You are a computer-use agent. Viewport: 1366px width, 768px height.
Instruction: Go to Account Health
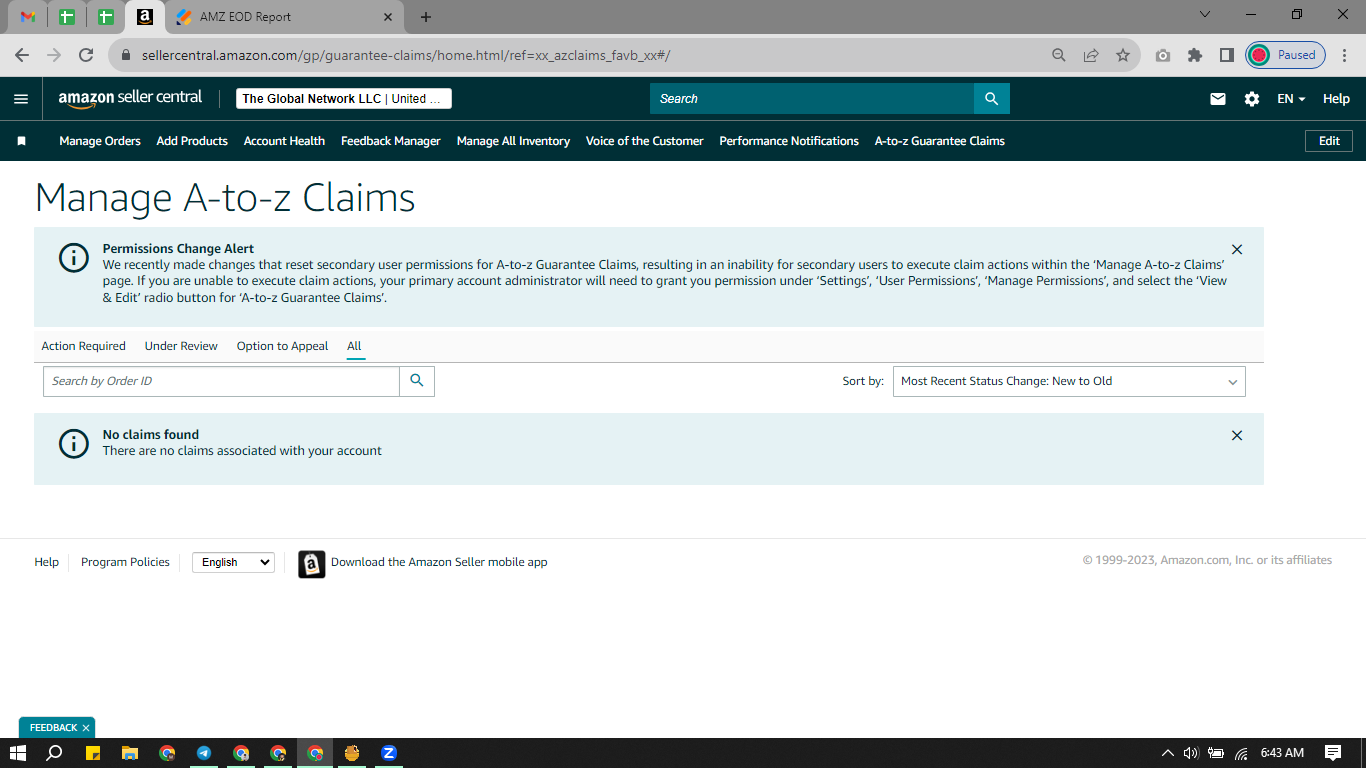pyautogui.click(x=284, y=141)
